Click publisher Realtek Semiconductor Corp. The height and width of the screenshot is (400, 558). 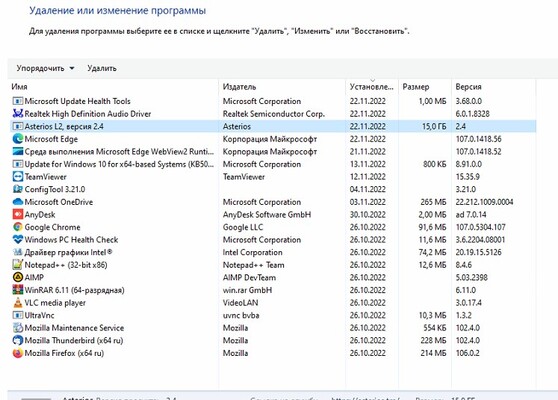[x=274, y=114]
